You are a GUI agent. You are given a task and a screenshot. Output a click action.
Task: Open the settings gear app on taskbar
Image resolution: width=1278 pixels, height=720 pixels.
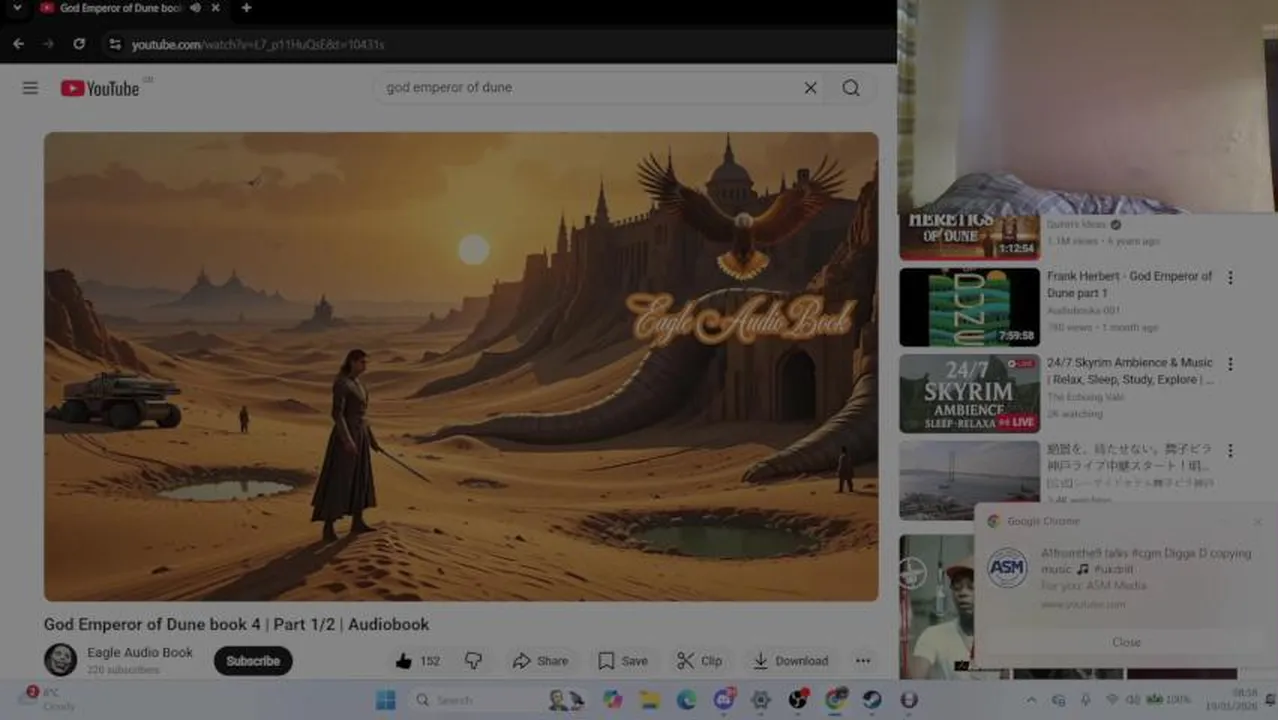point(761,700)
